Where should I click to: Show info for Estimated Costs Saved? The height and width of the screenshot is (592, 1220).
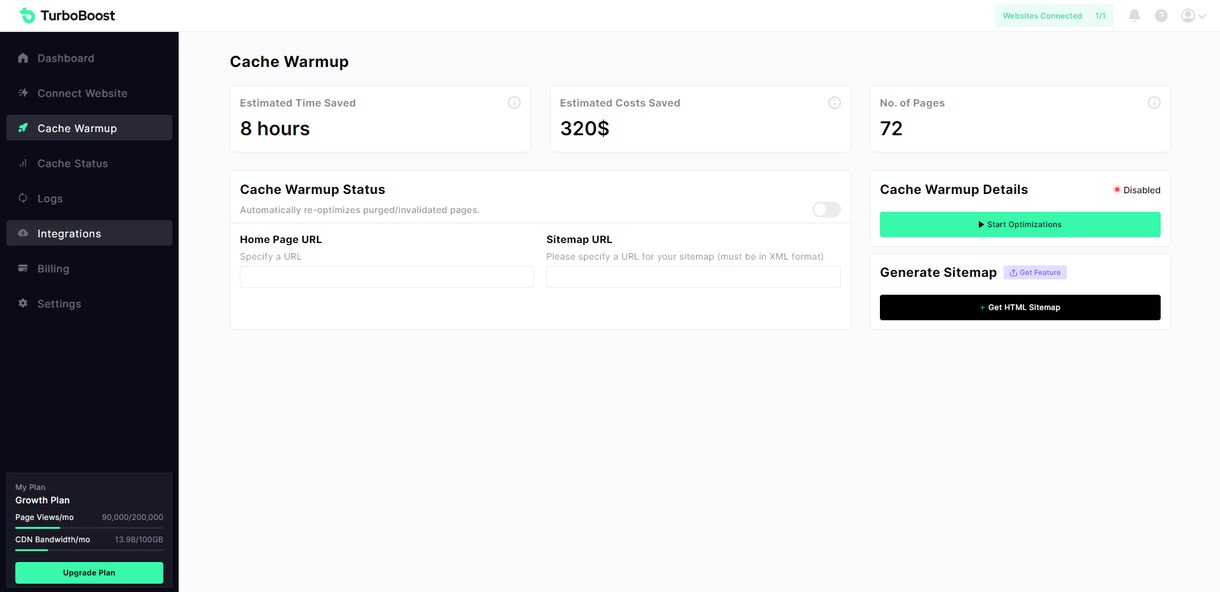[x=834, y=103]
